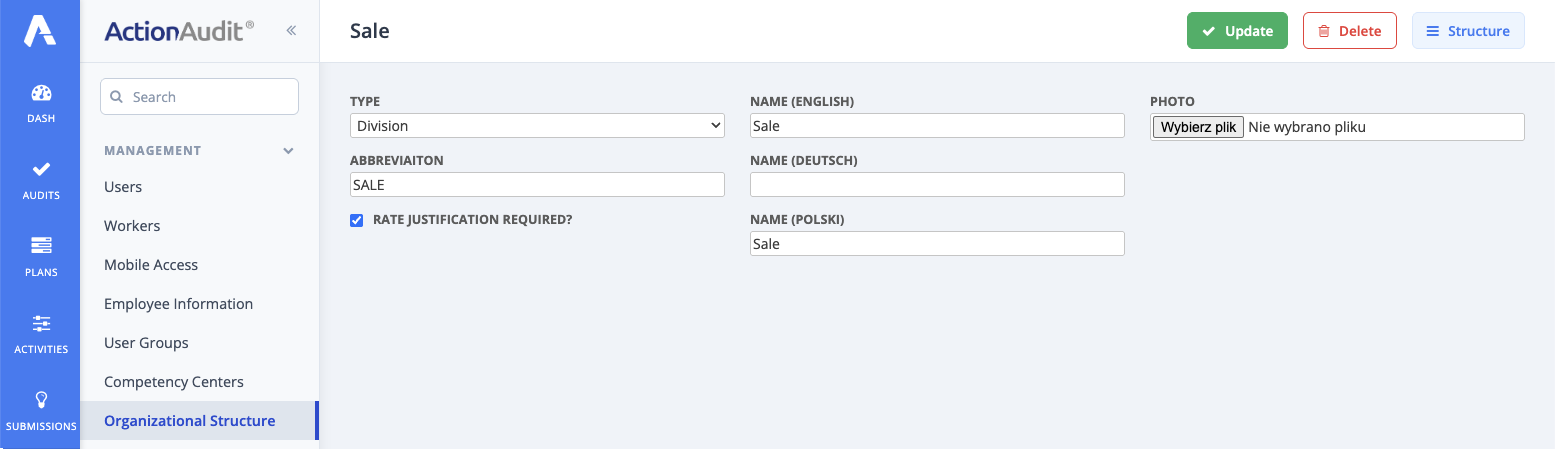Viewport: 1555px width, 449px height.
Task: Open the Dash gauge icon
Action: [x=41, y=94]
